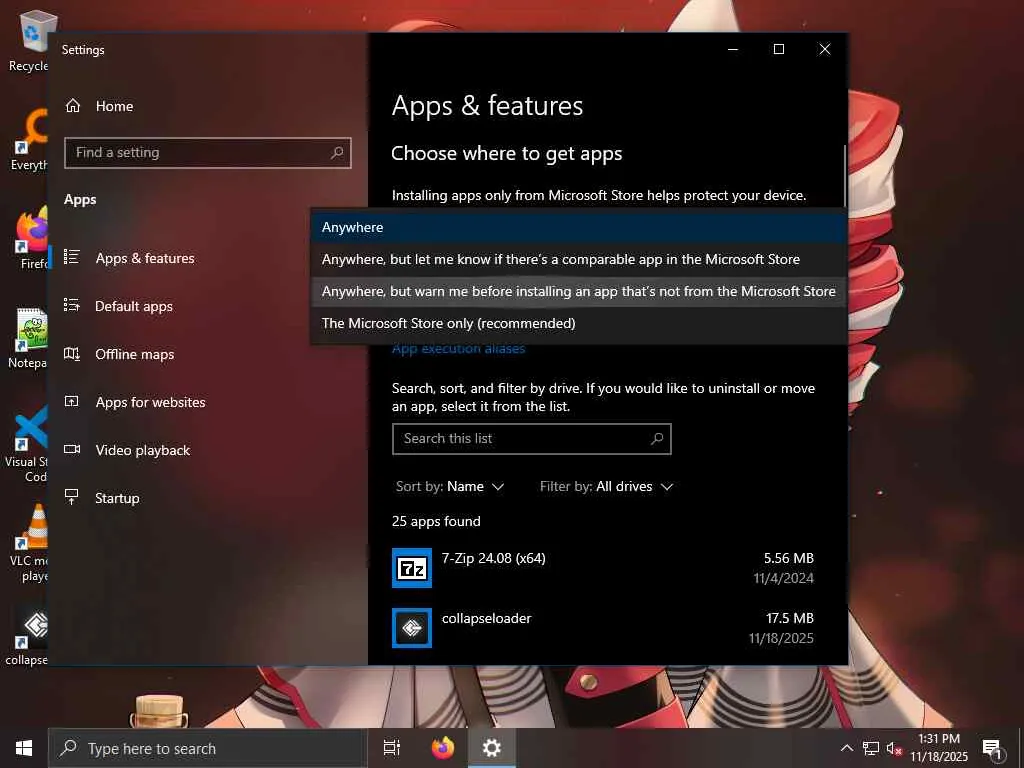Go to Settings Home icon
The width and height of the screenshot is (1024, 768).
click(72, 106)
